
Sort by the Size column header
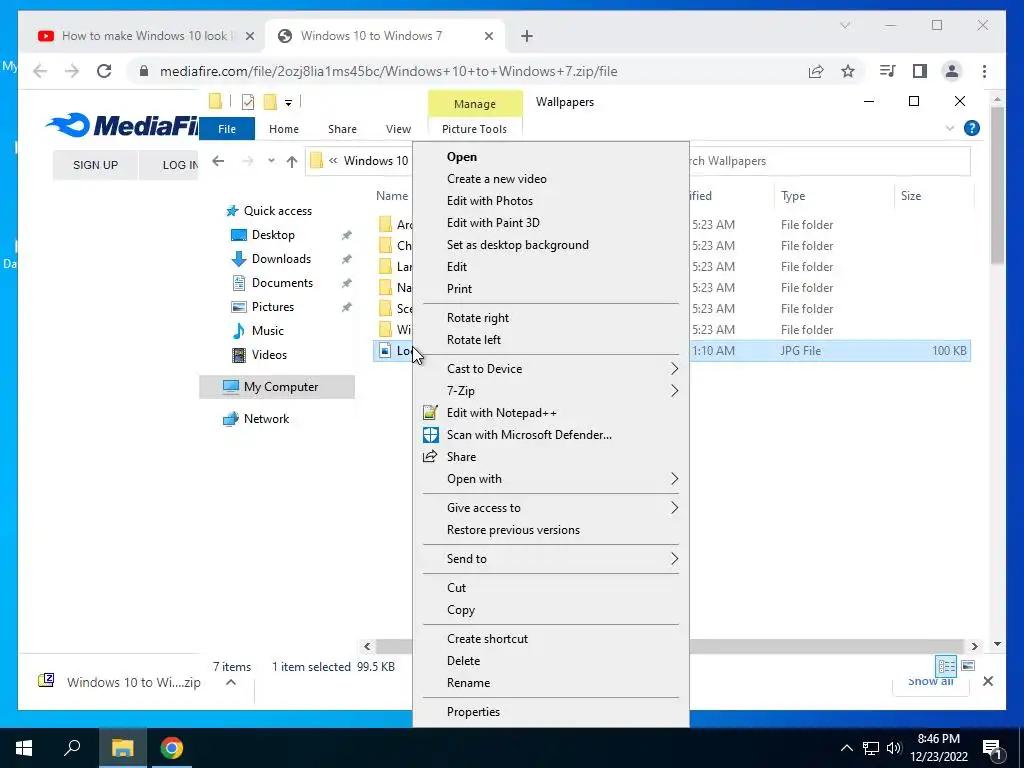point(910,196)
